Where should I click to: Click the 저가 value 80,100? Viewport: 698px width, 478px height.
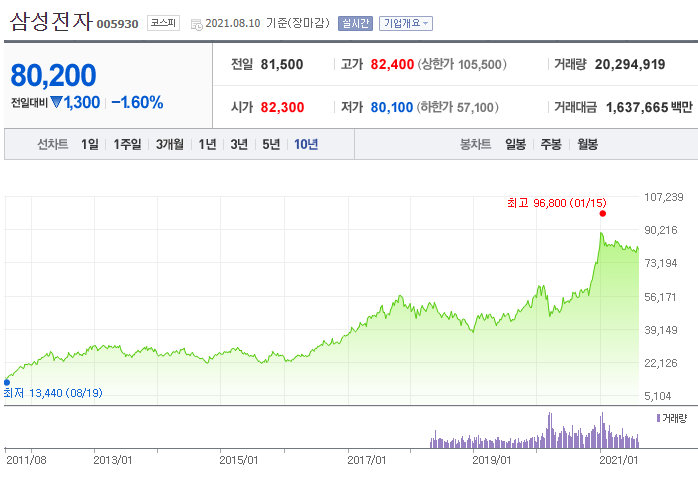pos(392,107)
